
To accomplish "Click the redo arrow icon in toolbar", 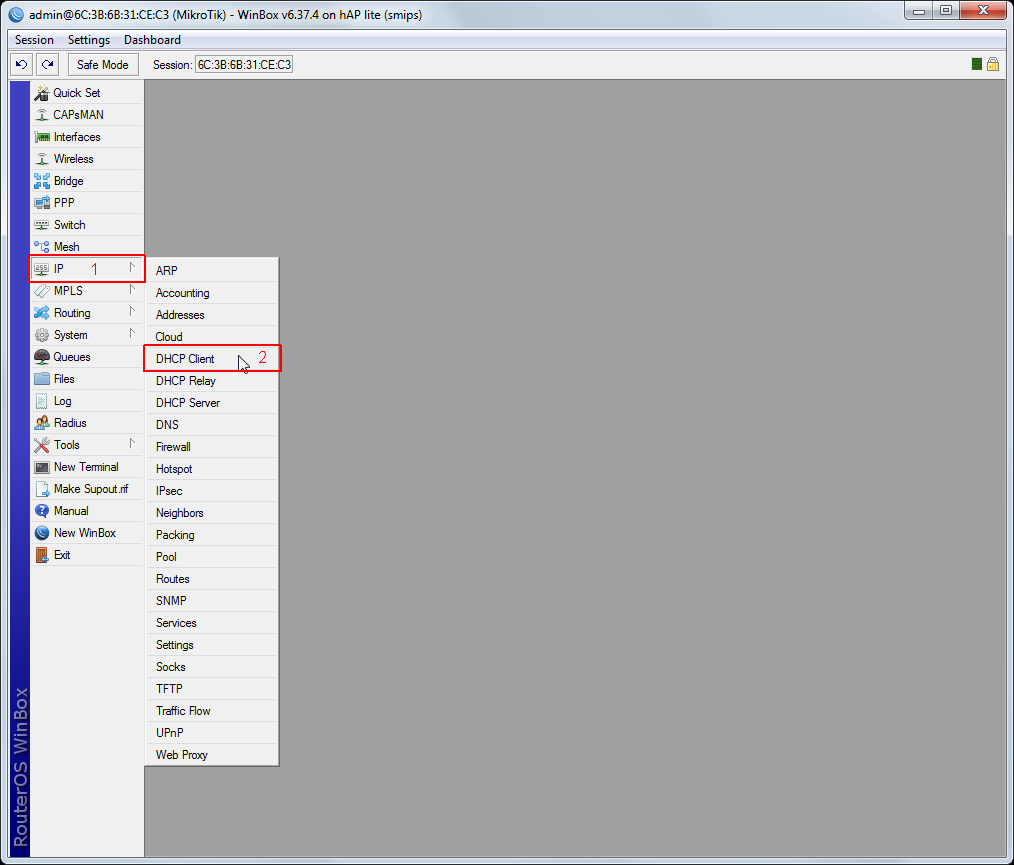I will (x=47, y=64).
